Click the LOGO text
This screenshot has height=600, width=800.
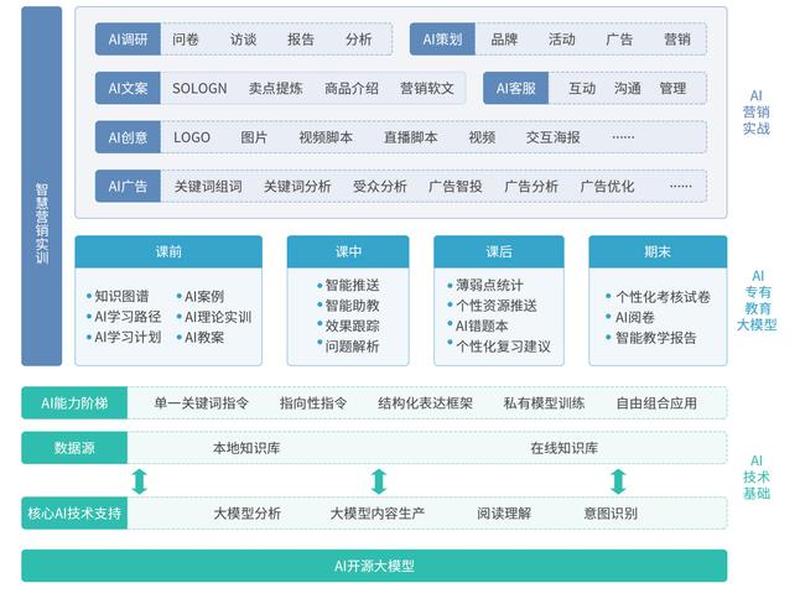tap(192, 137)
